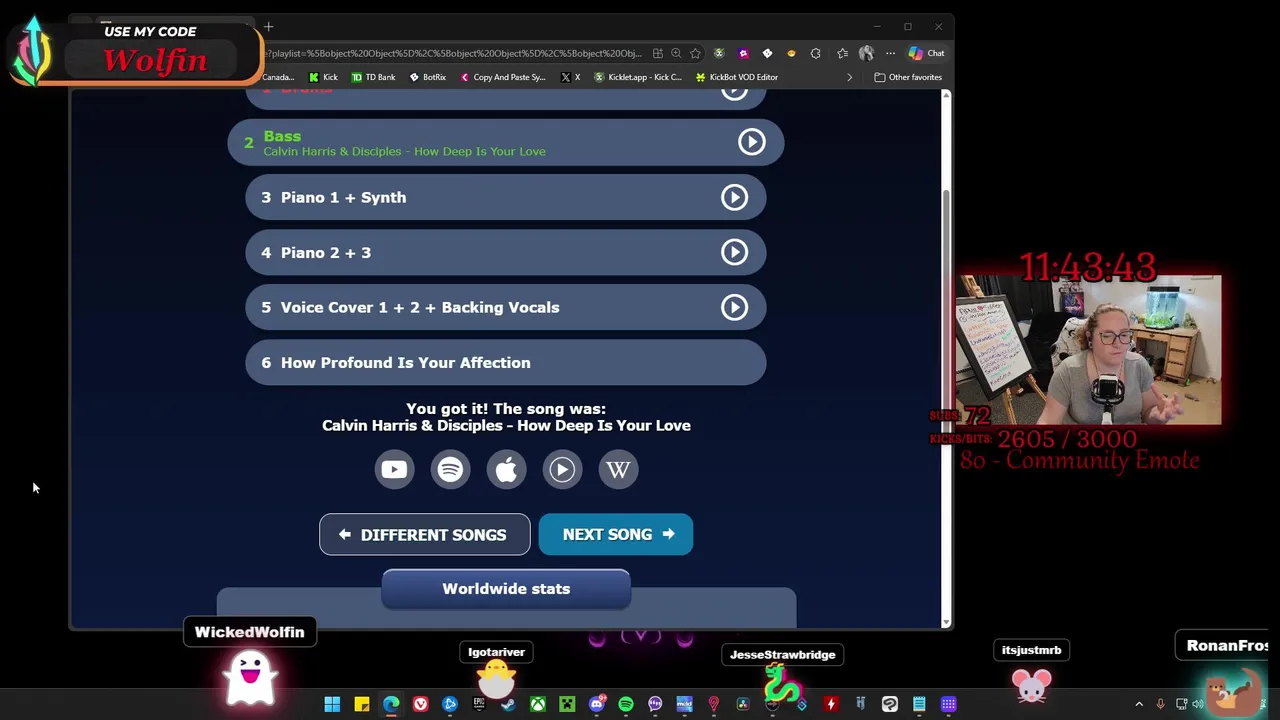This screenshot has width=1280, height=720.
Task: Open the X bookmark
Action: (571, 77)
